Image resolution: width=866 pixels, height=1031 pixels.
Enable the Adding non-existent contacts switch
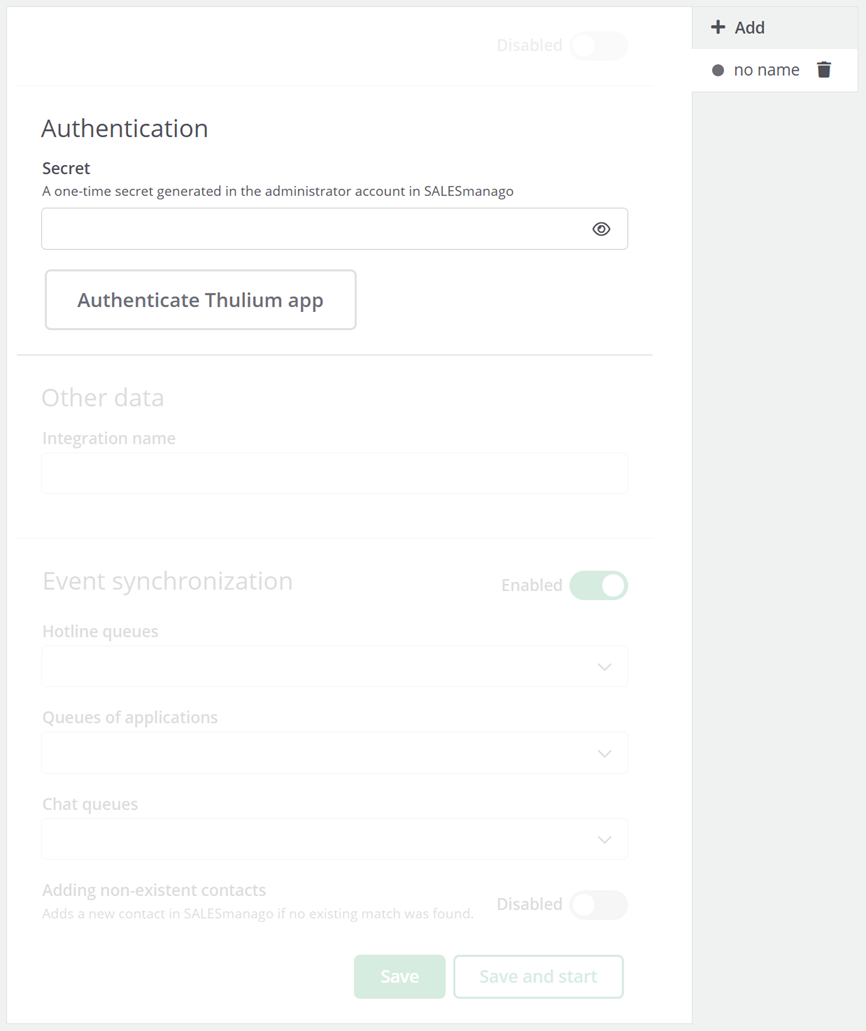tap(598, 905)
